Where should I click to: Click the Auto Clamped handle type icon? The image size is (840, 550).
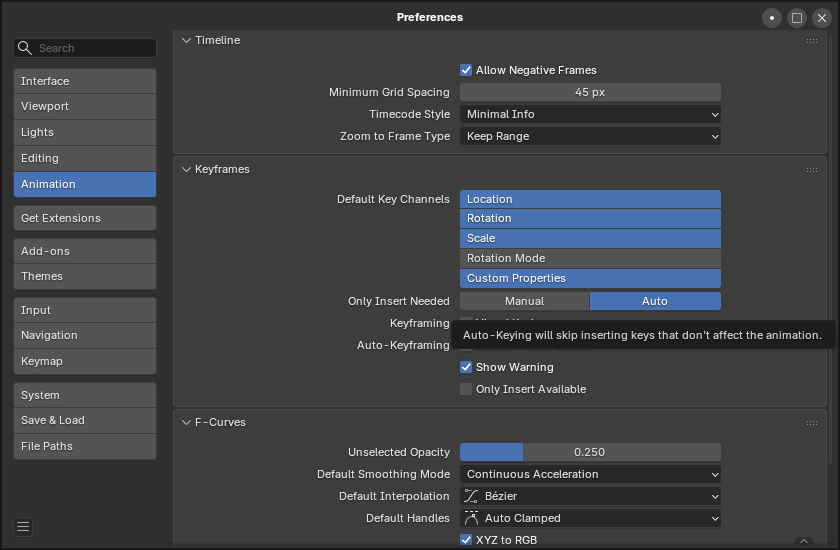[472, 518]
